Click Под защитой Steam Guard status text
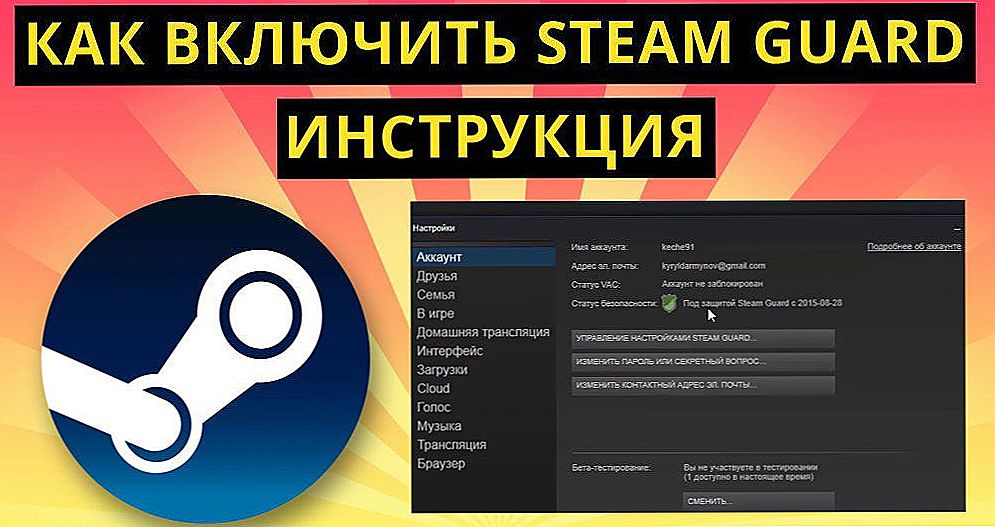Image resolution: width=995 pixels, height=527 pixels. (762, 304)
